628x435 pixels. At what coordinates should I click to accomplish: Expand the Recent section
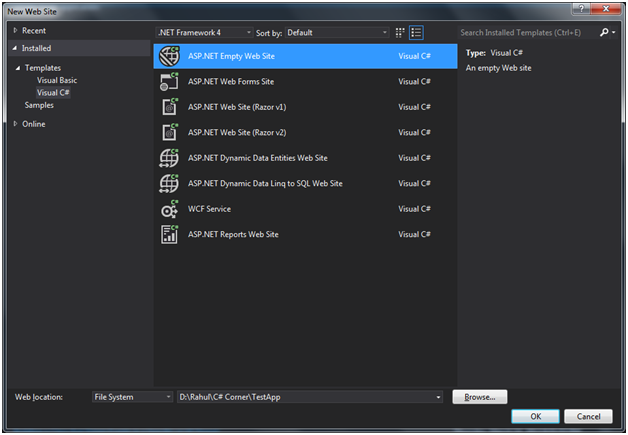click(15, 30)
